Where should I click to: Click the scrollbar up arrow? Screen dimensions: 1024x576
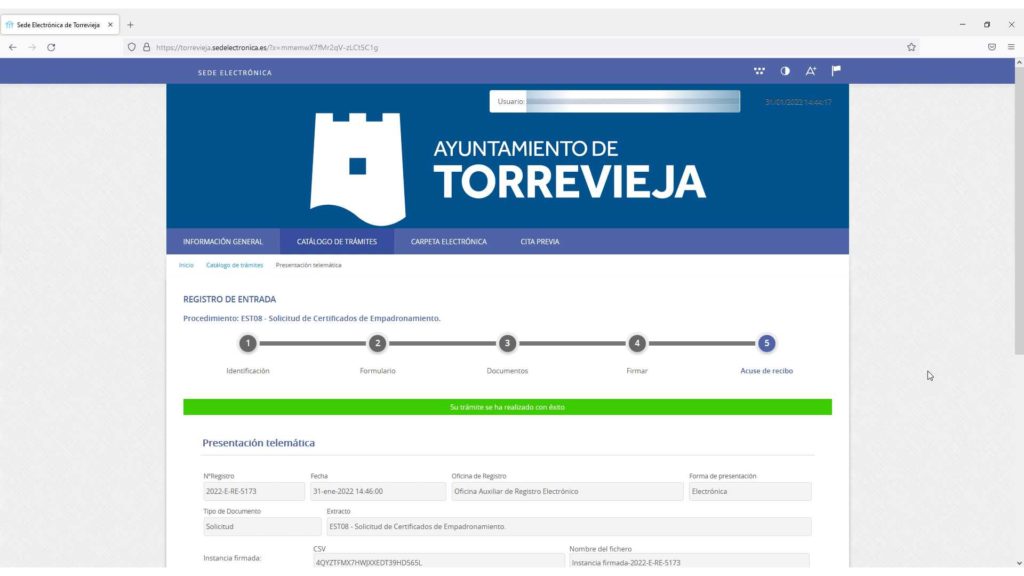coord(1019,62)
